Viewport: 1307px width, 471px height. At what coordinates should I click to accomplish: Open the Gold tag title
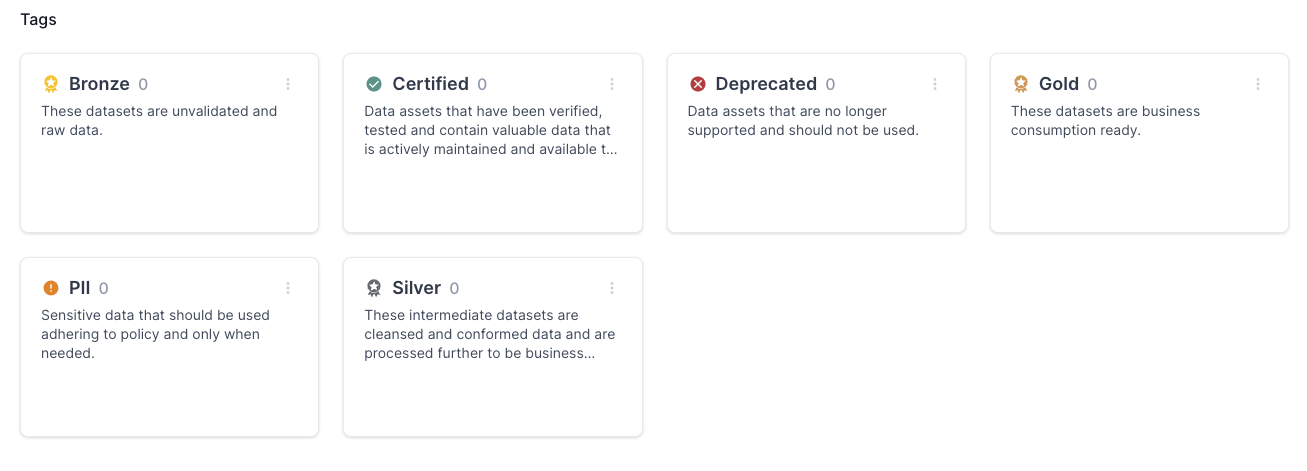coord(1059,84)
